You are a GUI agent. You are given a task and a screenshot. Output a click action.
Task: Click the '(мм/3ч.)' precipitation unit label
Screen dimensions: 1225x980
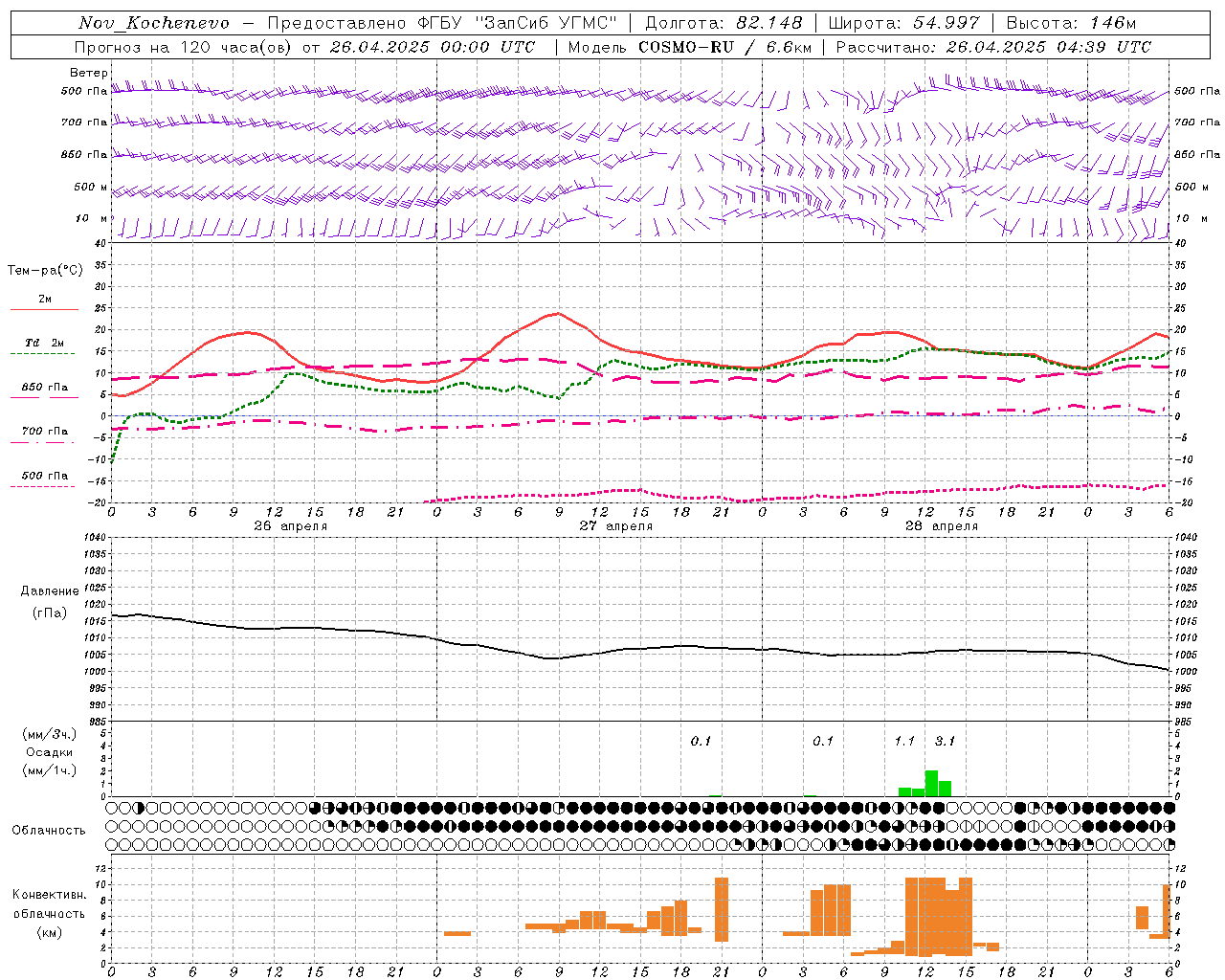pyautogui.click(x=49, y=735)
